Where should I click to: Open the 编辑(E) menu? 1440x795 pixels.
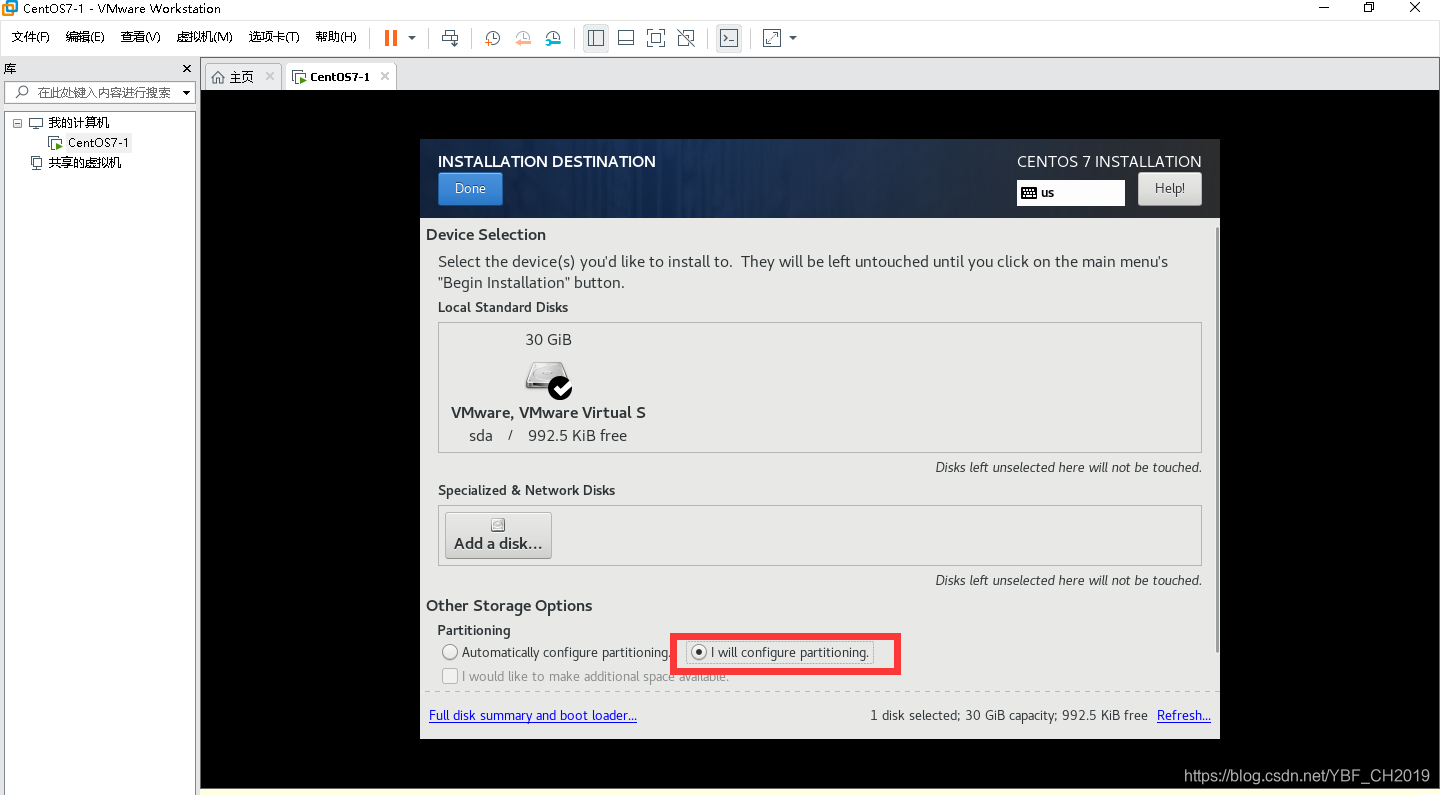tap(85, 37)
